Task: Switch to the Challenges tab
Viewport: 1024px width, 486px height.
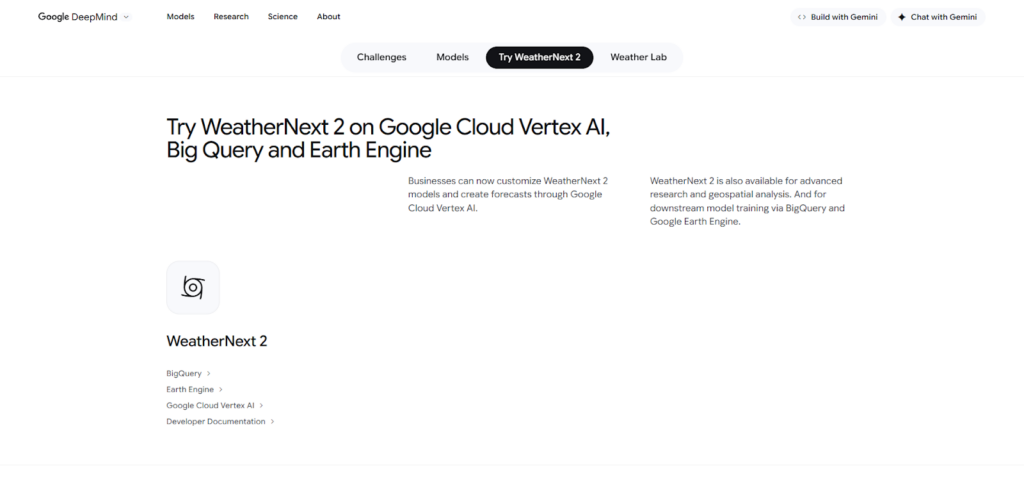Action: [x=381, y=57]
